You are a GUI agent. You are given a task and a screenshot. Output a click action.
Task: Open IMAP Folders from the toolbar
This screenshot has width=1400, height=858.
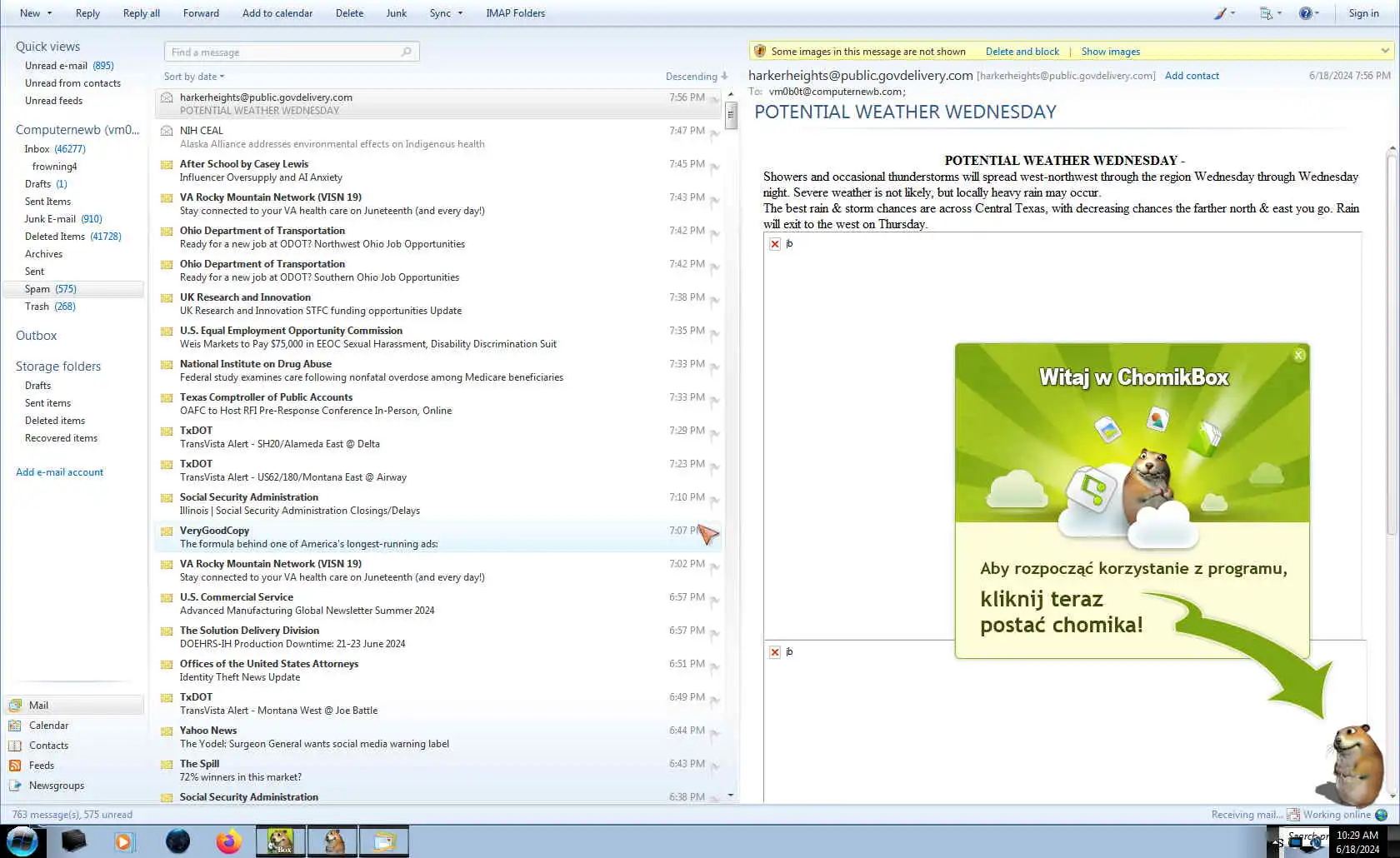pos(516,13)
